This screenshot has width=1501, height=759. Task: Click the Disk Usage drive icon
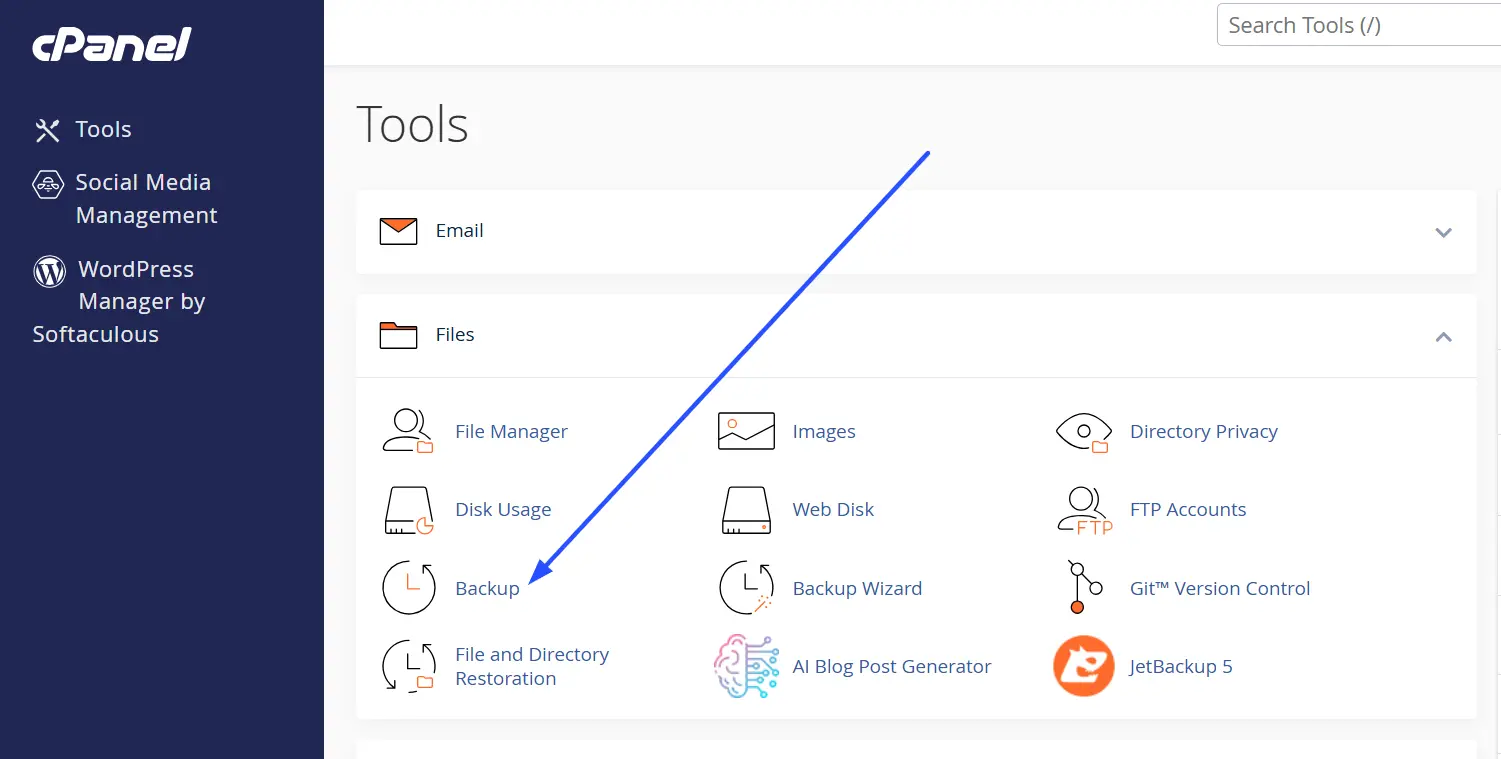tap(408, 510)
